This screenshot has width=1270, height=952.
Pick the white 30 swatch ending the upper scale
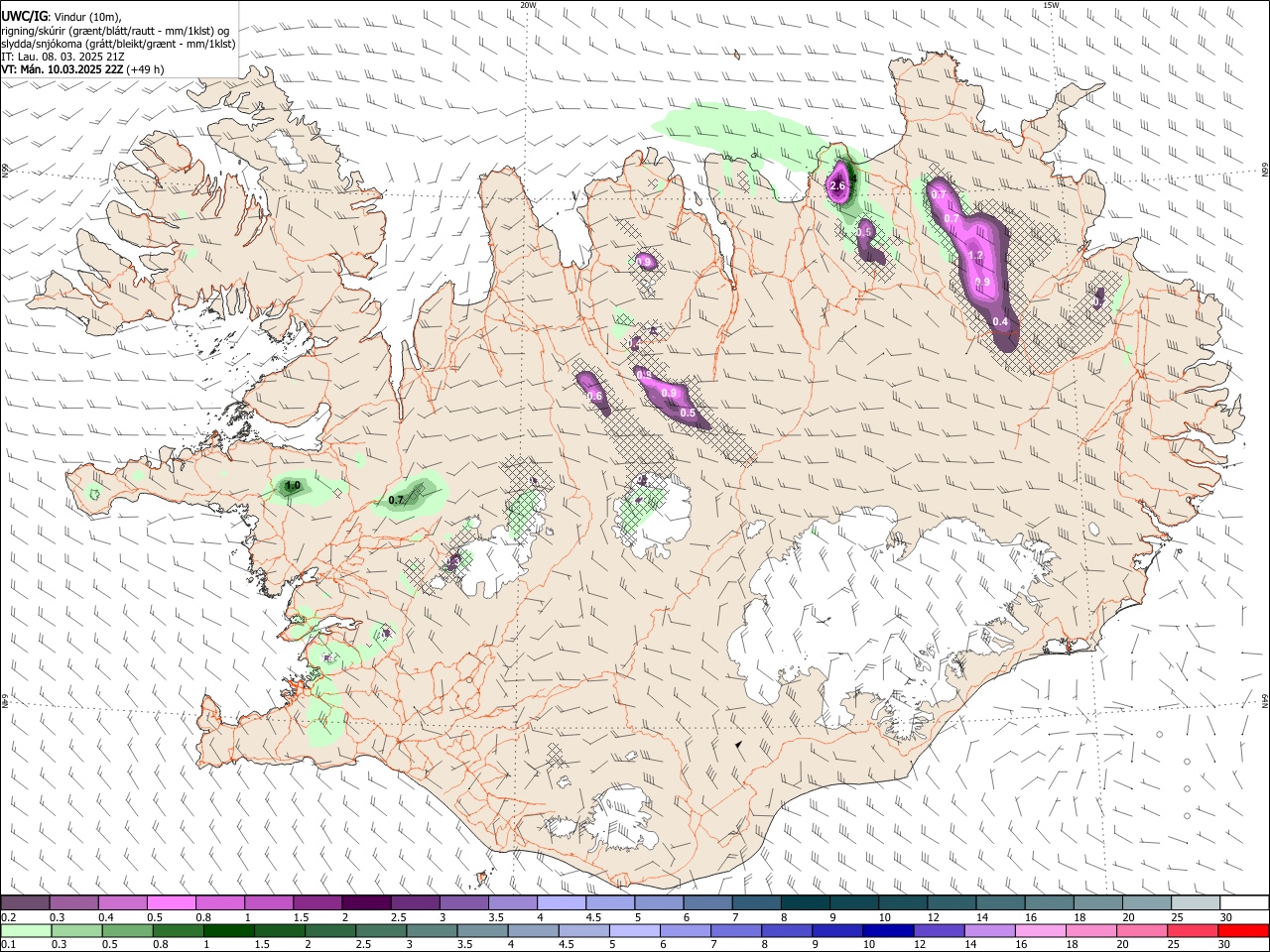tap(1244, 903)
